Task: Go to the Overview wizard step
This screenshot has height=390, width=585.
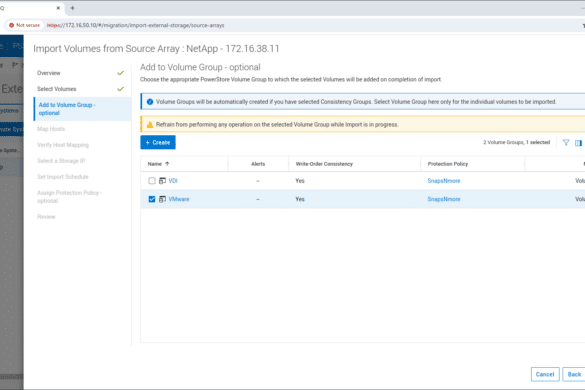Action: coord(49,73)
